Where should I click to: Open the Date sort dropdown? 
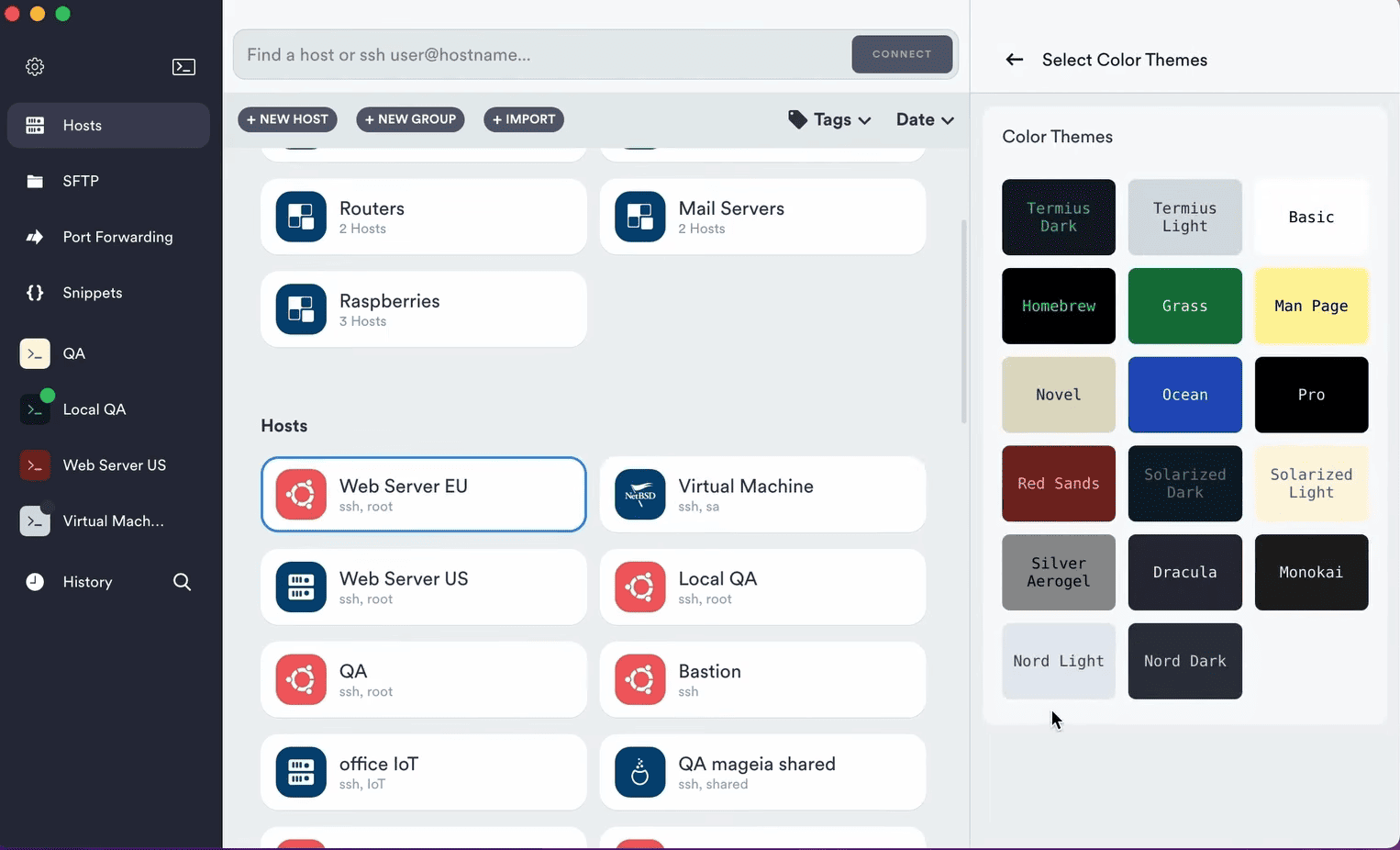click(925, 119)
